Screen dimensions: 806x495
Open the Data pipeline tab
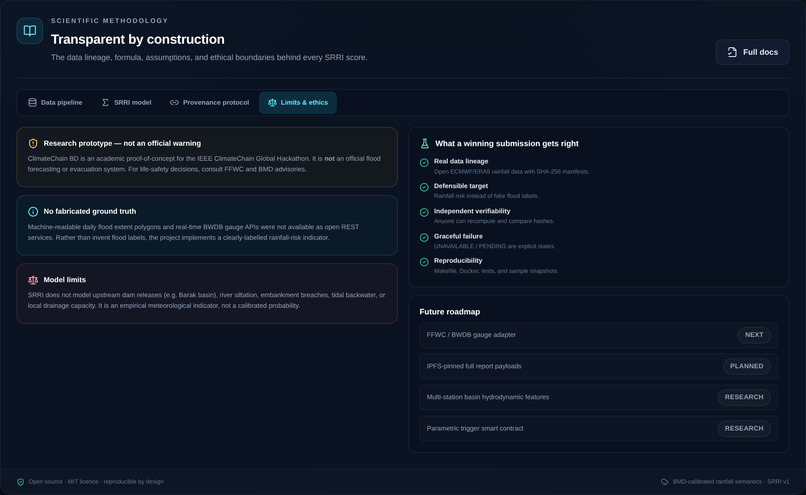click(55, 102)
